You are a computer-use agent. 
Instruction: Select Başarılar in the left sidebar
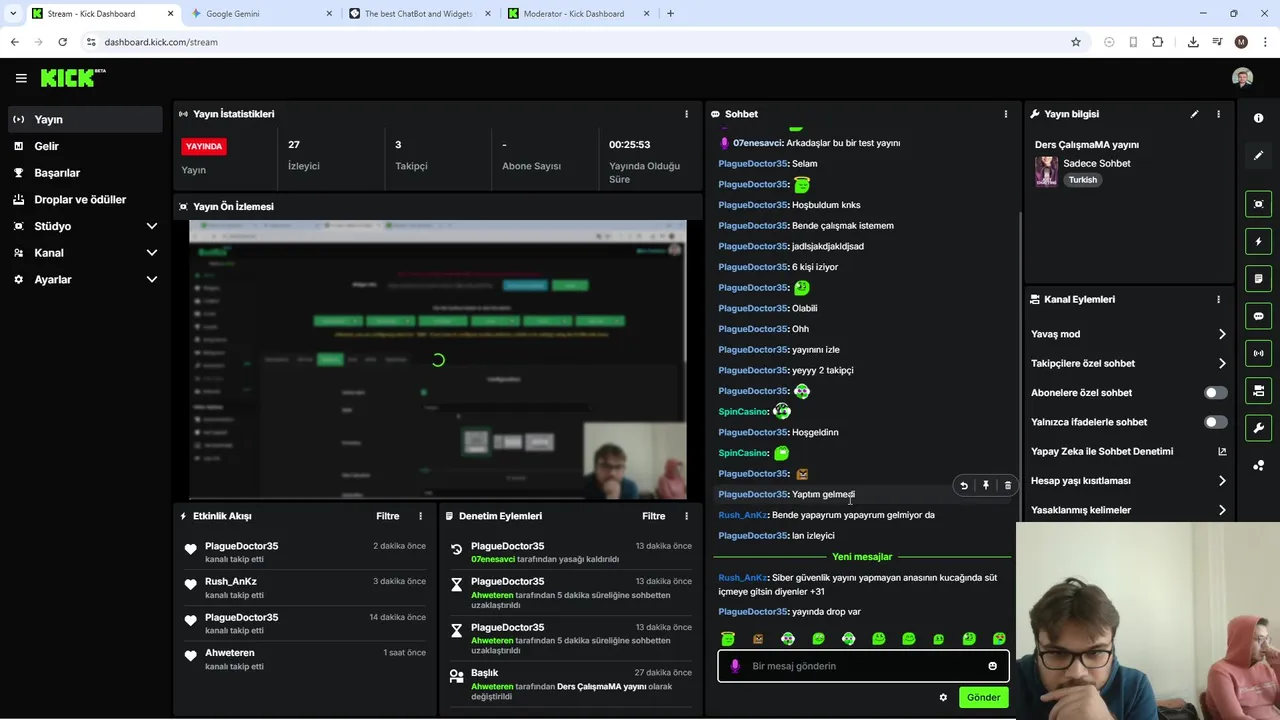coord(85,173)
